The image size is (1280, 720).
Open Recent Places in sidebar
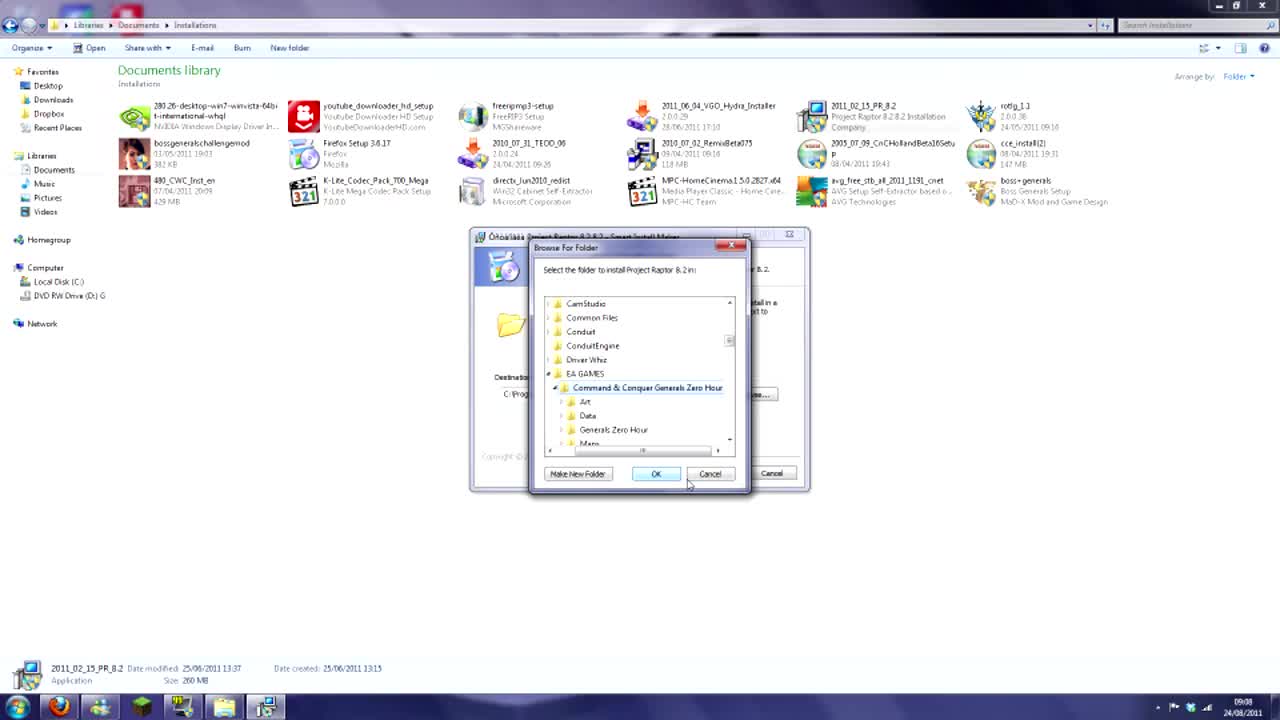(x=57, y=128)
